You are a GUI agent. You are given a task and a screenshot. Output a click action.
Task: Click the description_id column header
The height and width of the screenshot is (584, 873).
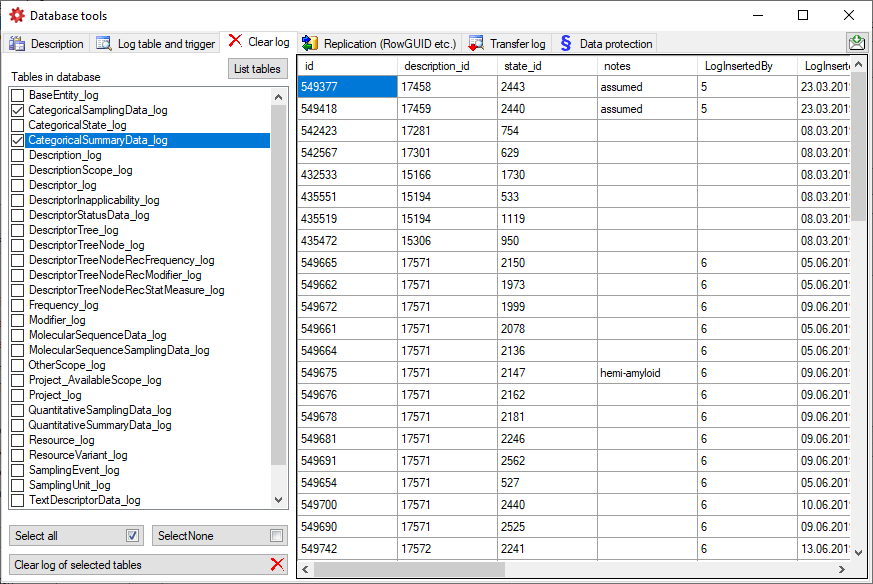click(x=447, y=66)
